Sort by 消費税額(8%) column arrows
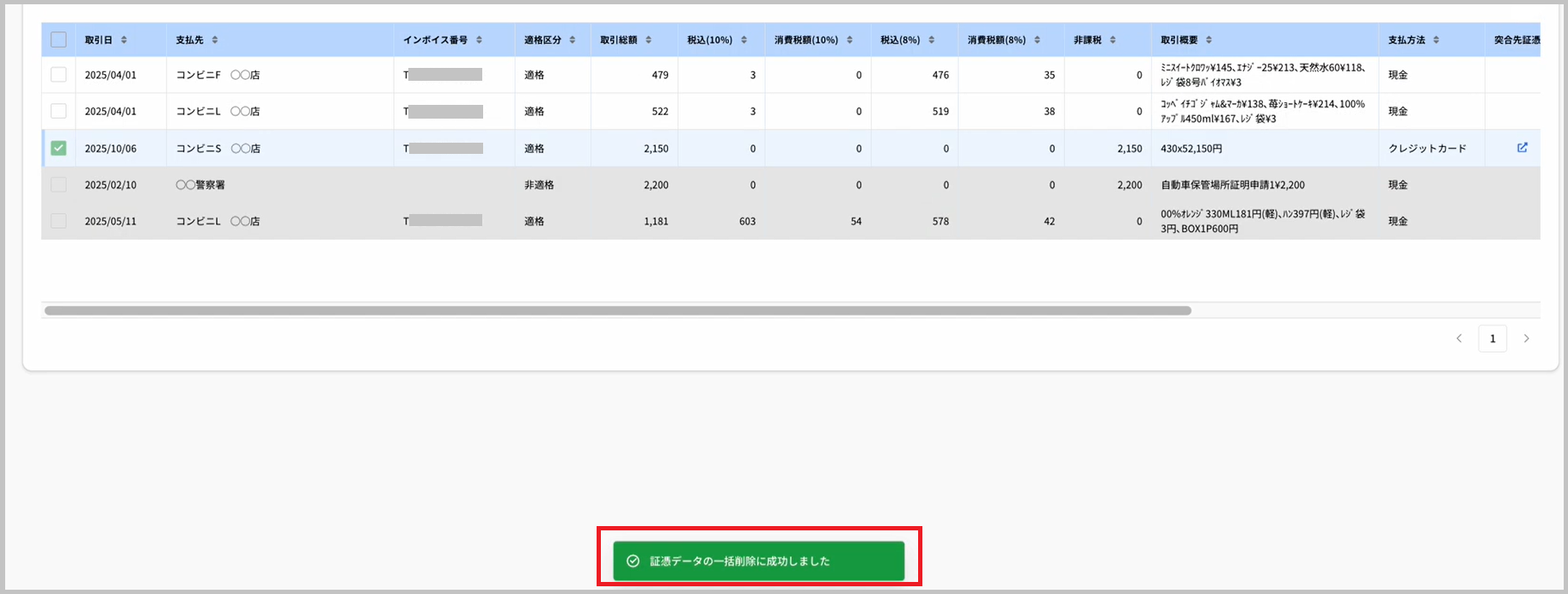The image size is (1568, 594). [x=1037, y=40]
